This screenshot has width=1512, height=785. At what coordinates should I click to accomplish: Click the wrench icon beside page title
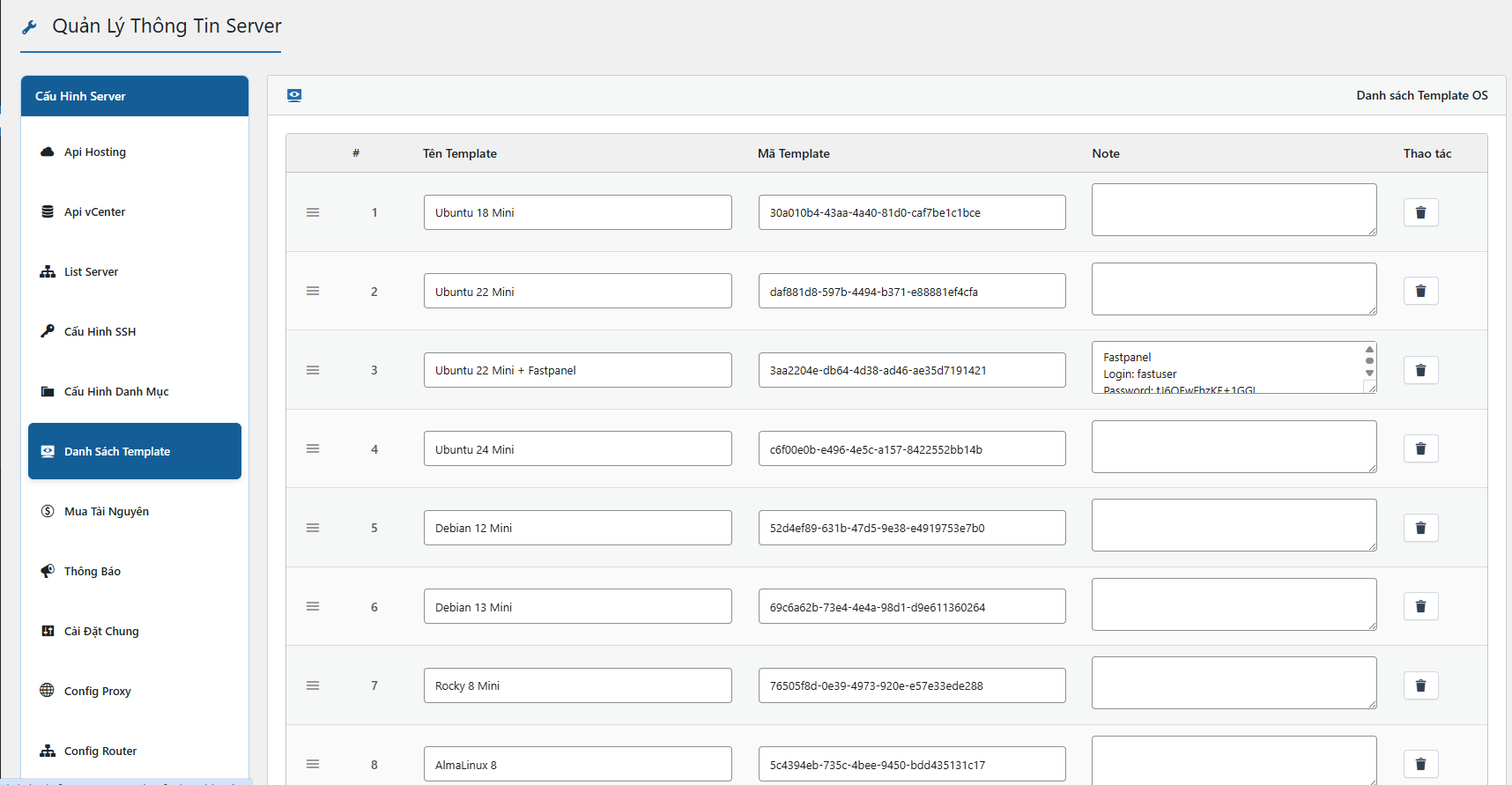click(x=29, y=27)
